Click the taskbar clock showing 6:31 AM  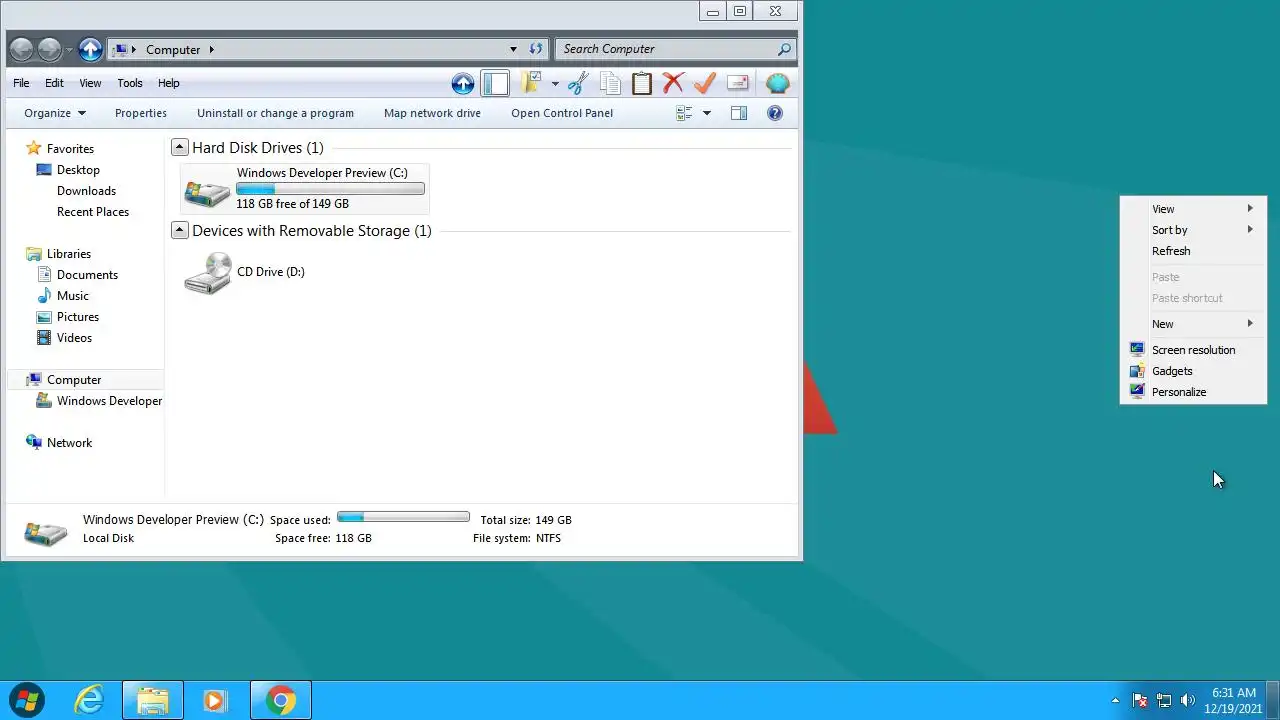point(1233,700)
